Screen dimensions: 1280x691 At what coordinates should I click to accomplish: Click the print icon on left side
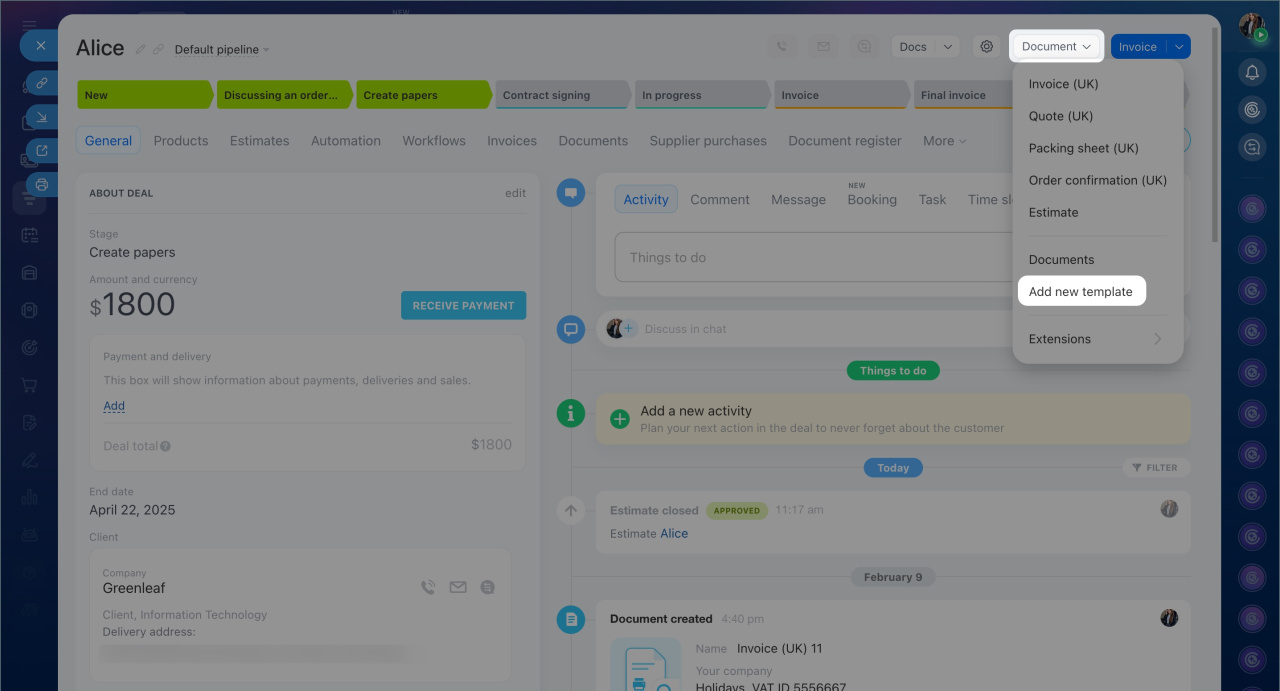pyautogui.click(x=42, y=184)
